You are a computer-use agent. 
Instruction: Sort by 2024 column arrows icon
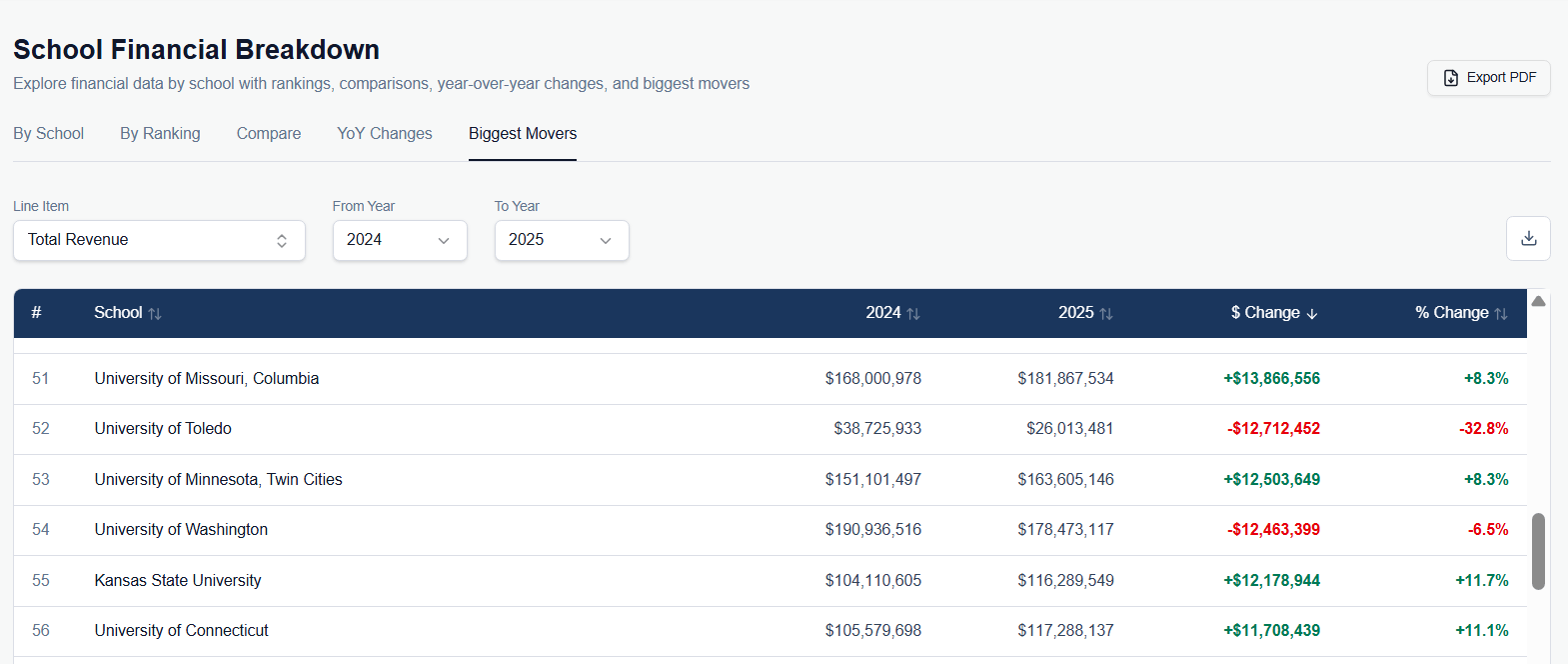(x=913, y=314)
